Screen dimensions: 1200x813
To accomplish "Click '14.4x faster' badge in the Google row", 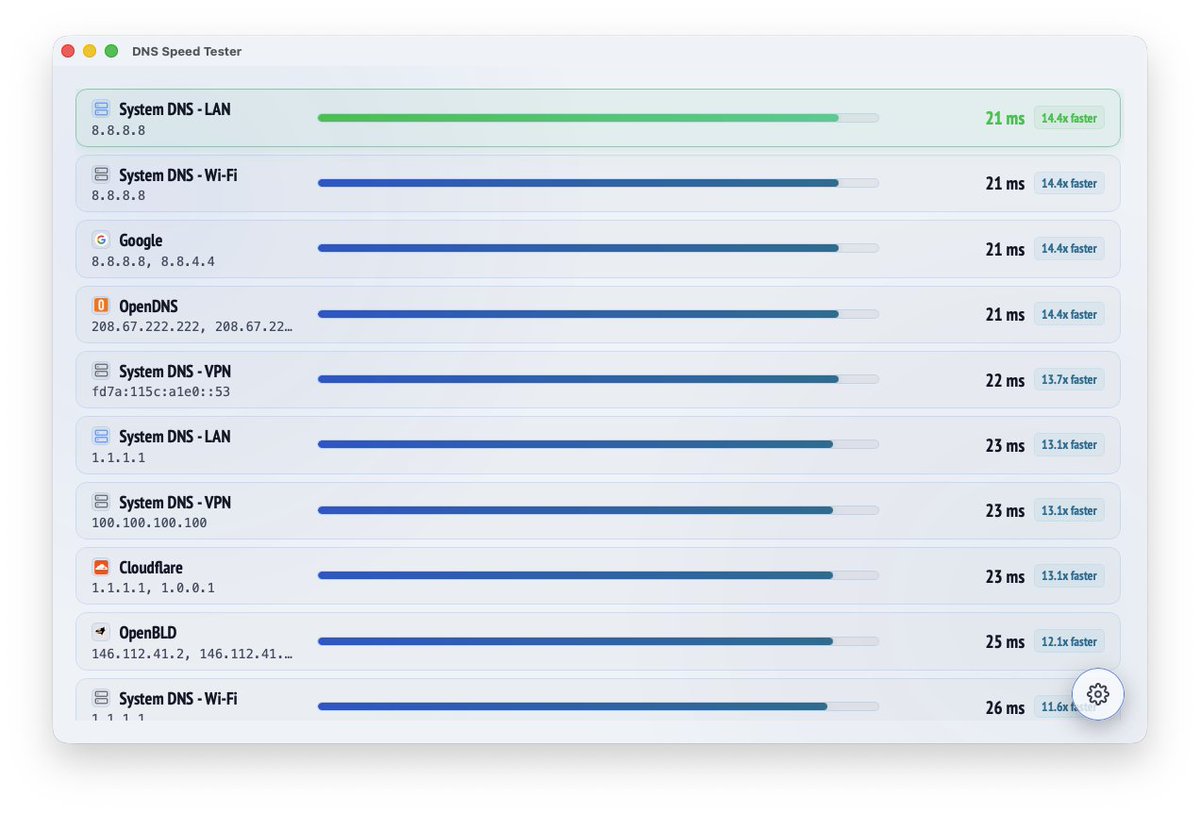I will [x=1069, y=248].
